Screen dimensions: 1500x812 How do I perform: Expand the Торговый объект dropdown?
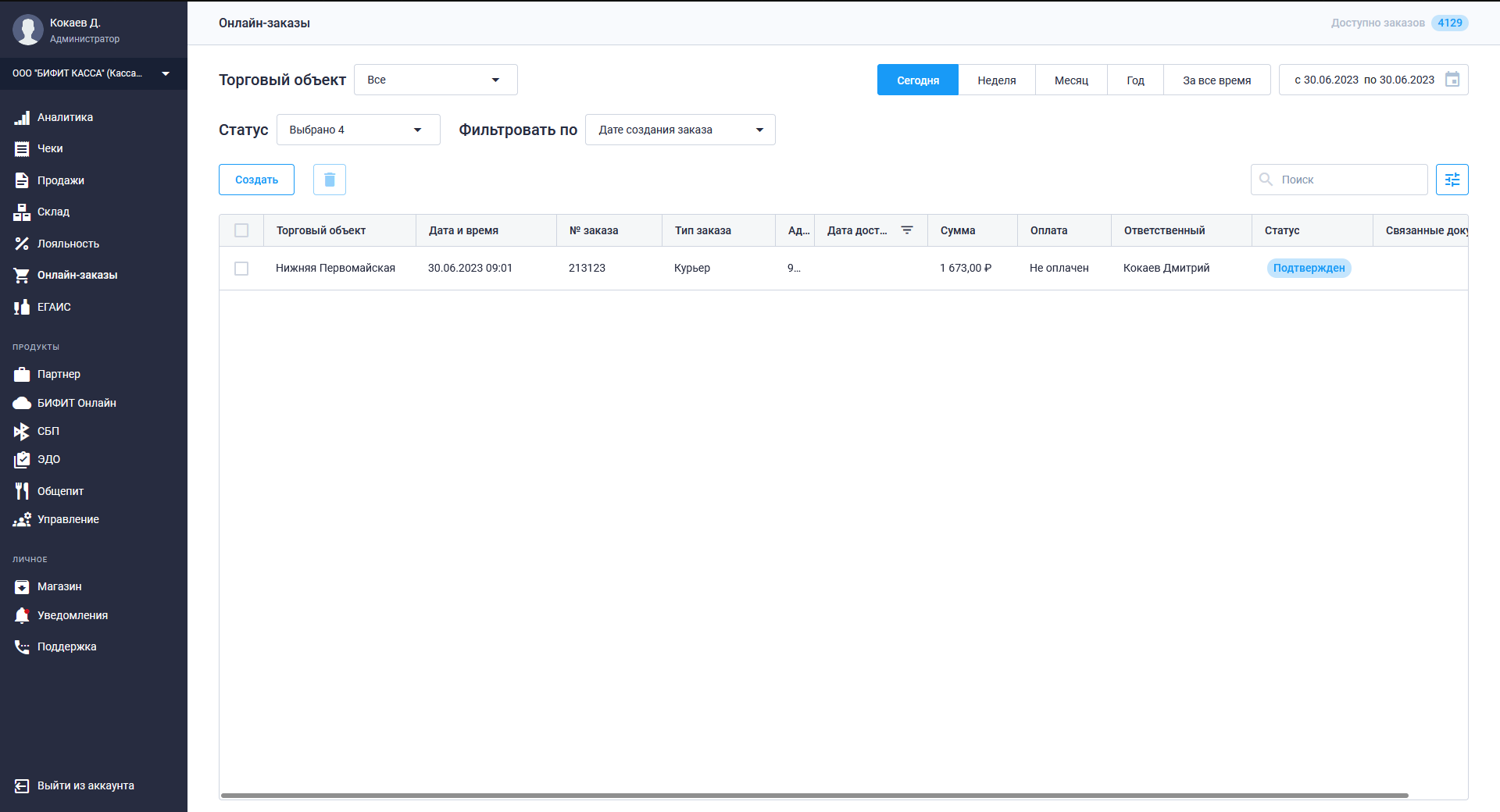click(436, 80)
